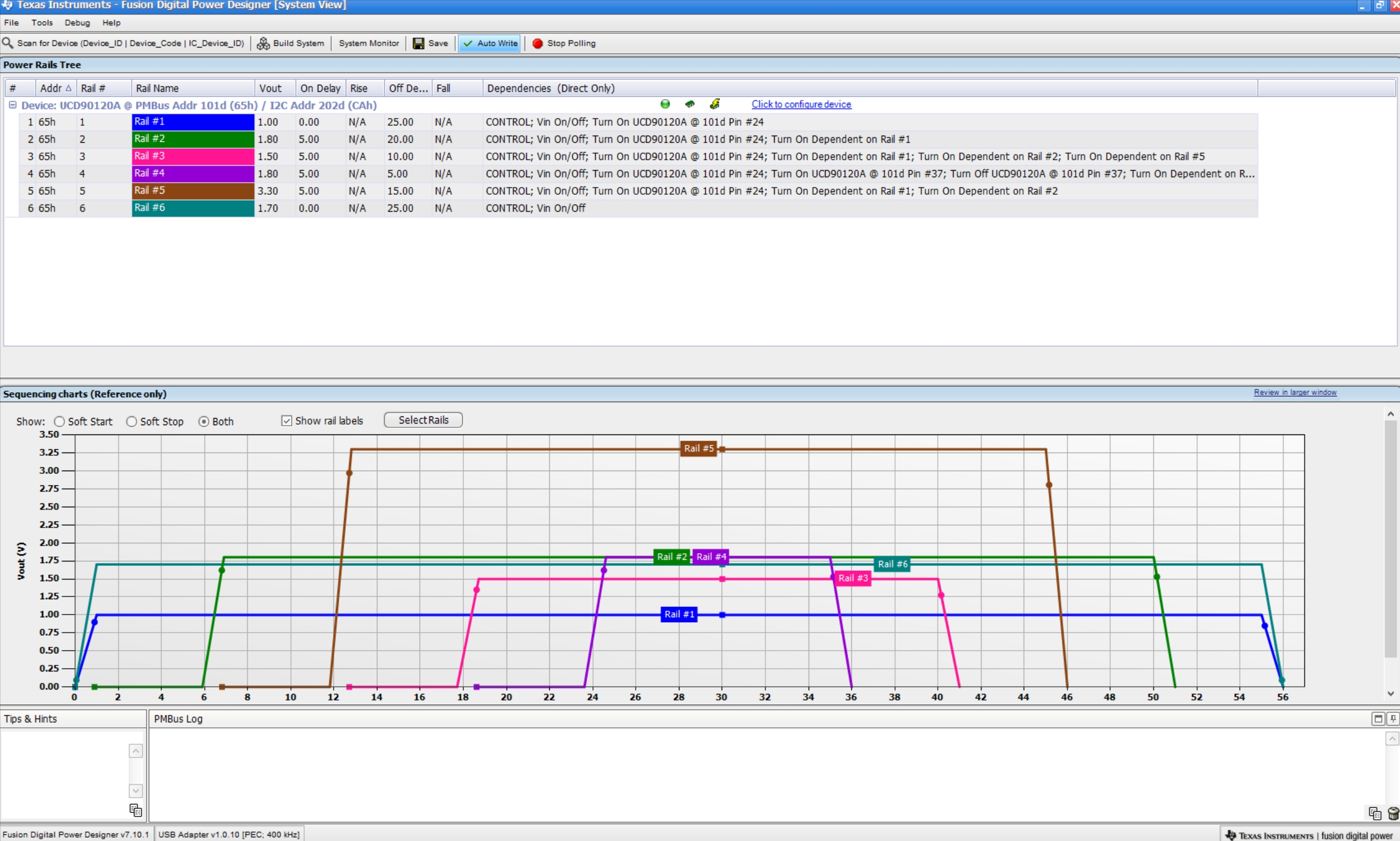Click the Dependencies (Direct Only) column header
This screenshot has height=841, width=1400.
tap(870, 89)
